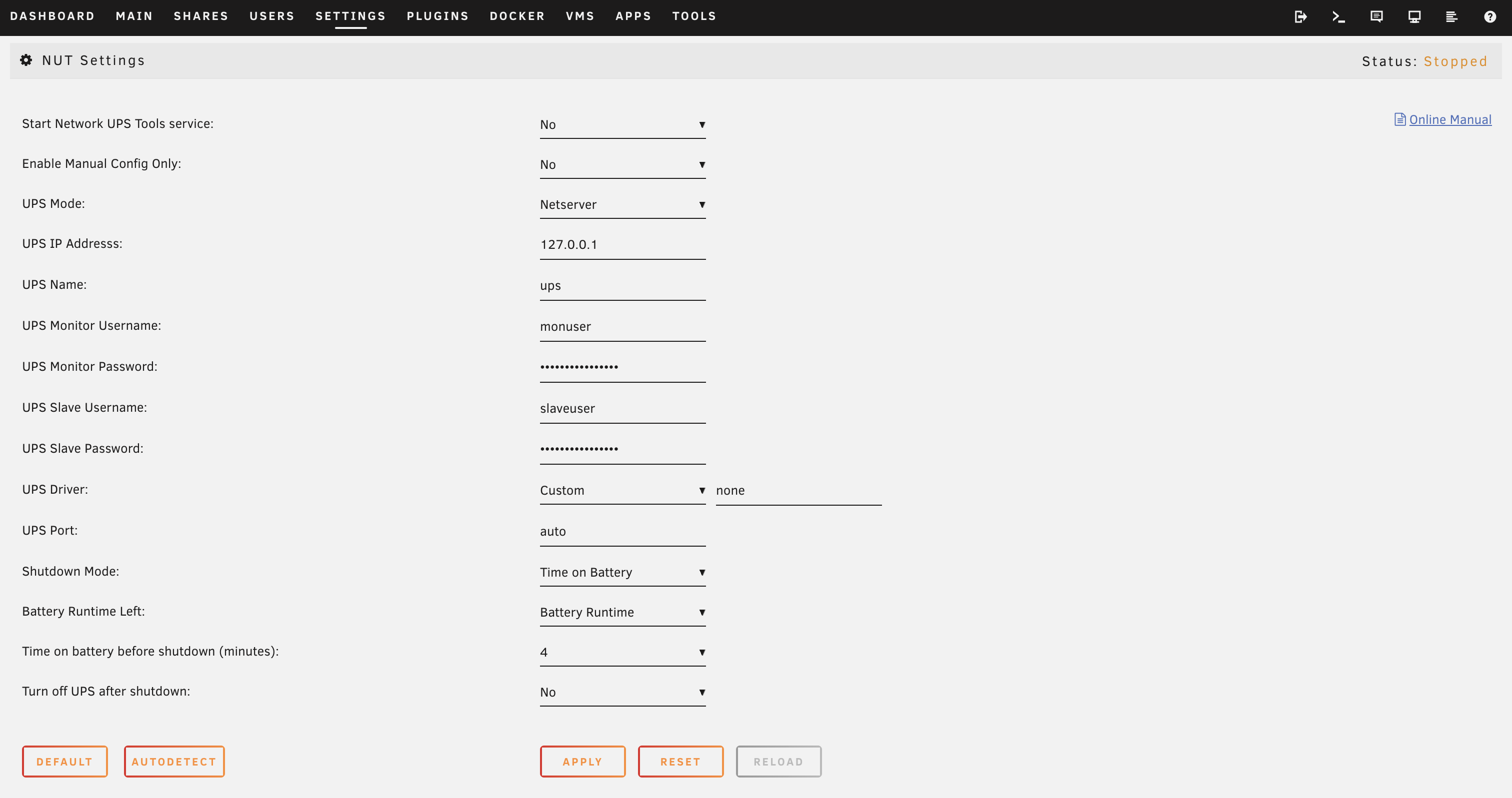Select the Settings tab
The image size is (1512, 798).
click(350, 16)
